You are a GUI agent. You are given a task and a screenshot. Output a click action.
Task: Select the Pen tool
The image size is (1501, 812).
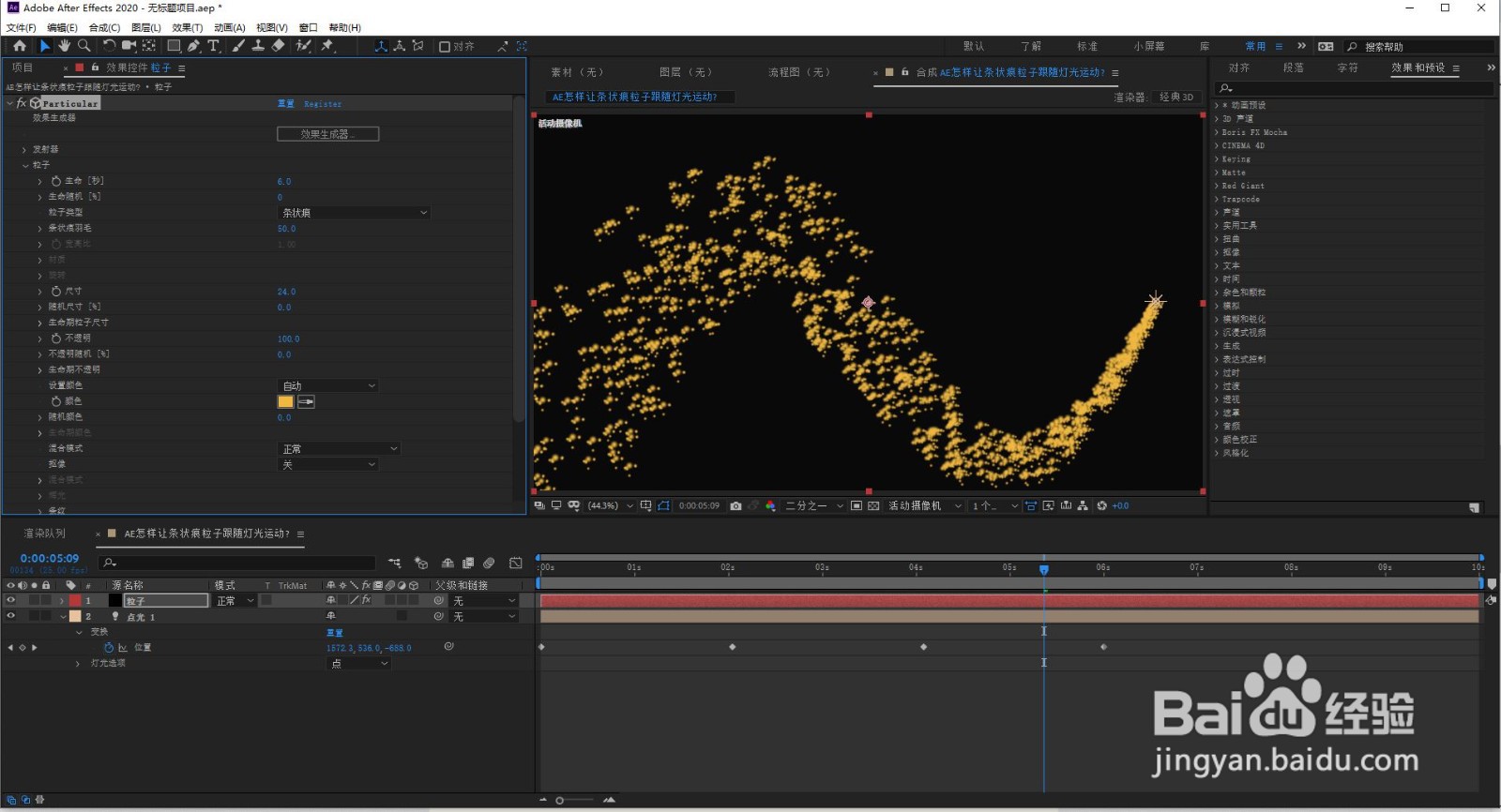point(193,45)
